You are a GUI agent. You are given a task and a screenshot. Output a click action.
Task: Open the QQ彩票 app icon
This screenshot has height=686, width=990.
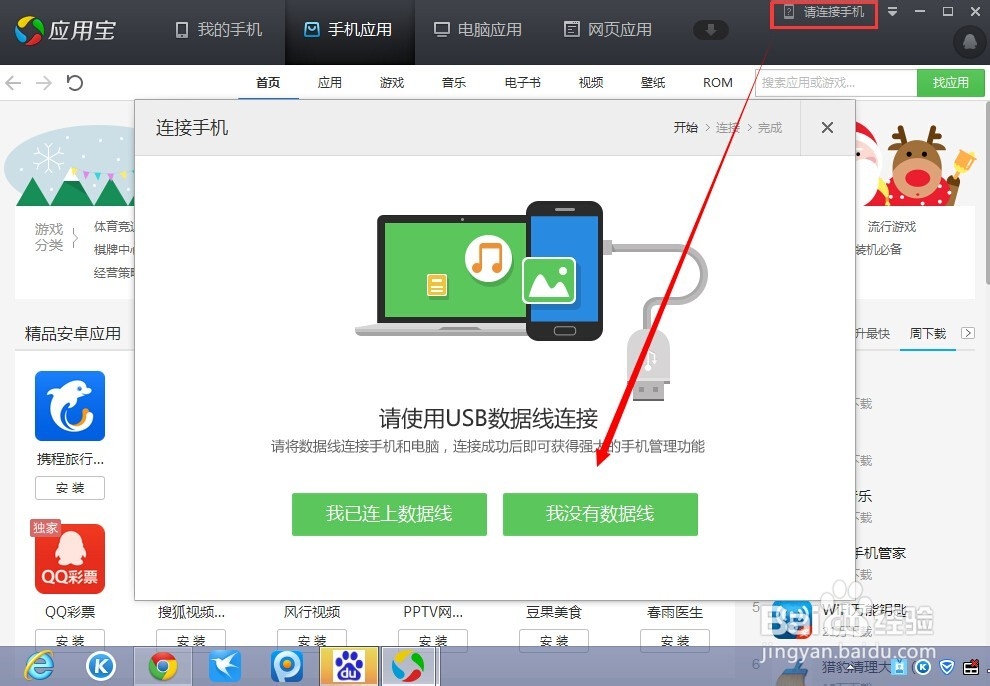point(69,559)
